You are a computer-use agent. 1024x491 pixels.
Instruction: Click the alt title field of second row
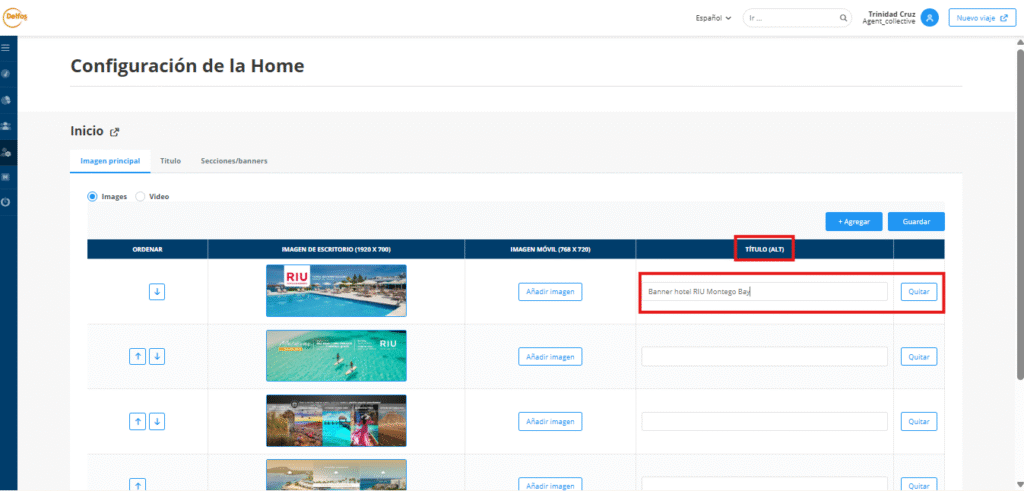click(x=764, y=356)
